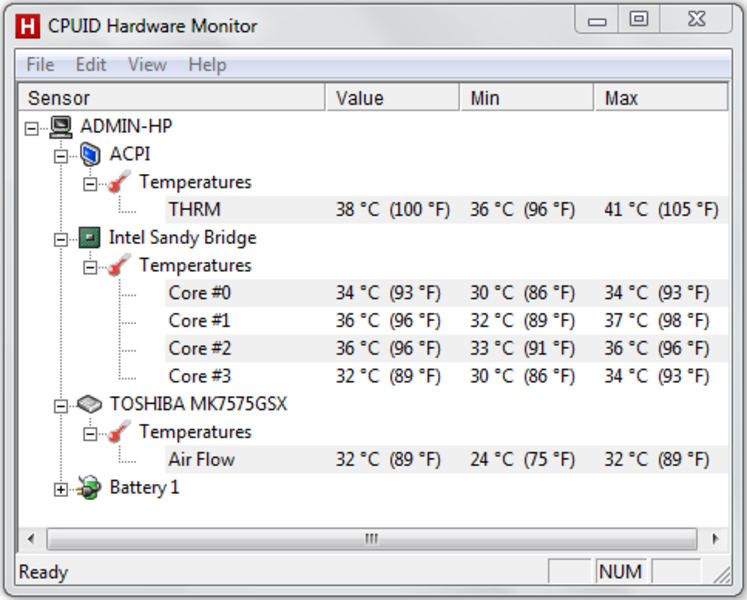
Task: Open the File menu
Action: 40,64
